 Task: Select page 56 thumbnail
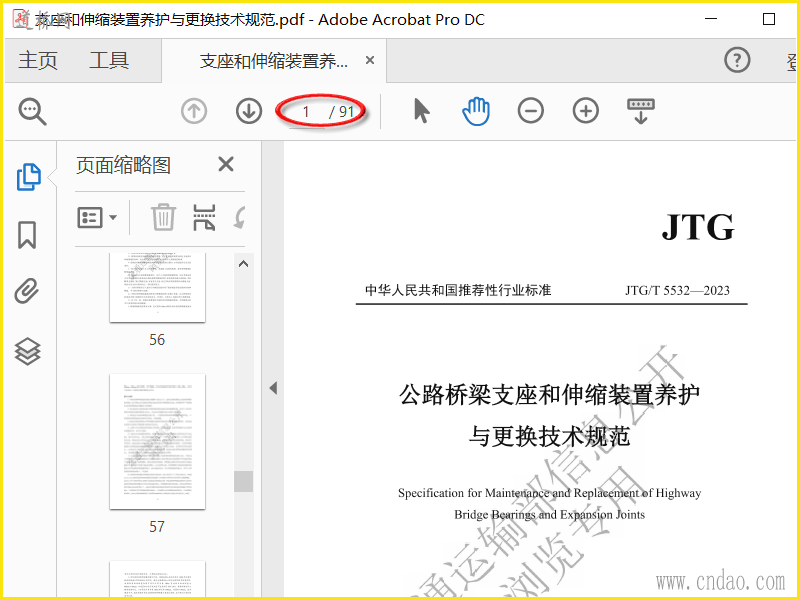point(158,287)
